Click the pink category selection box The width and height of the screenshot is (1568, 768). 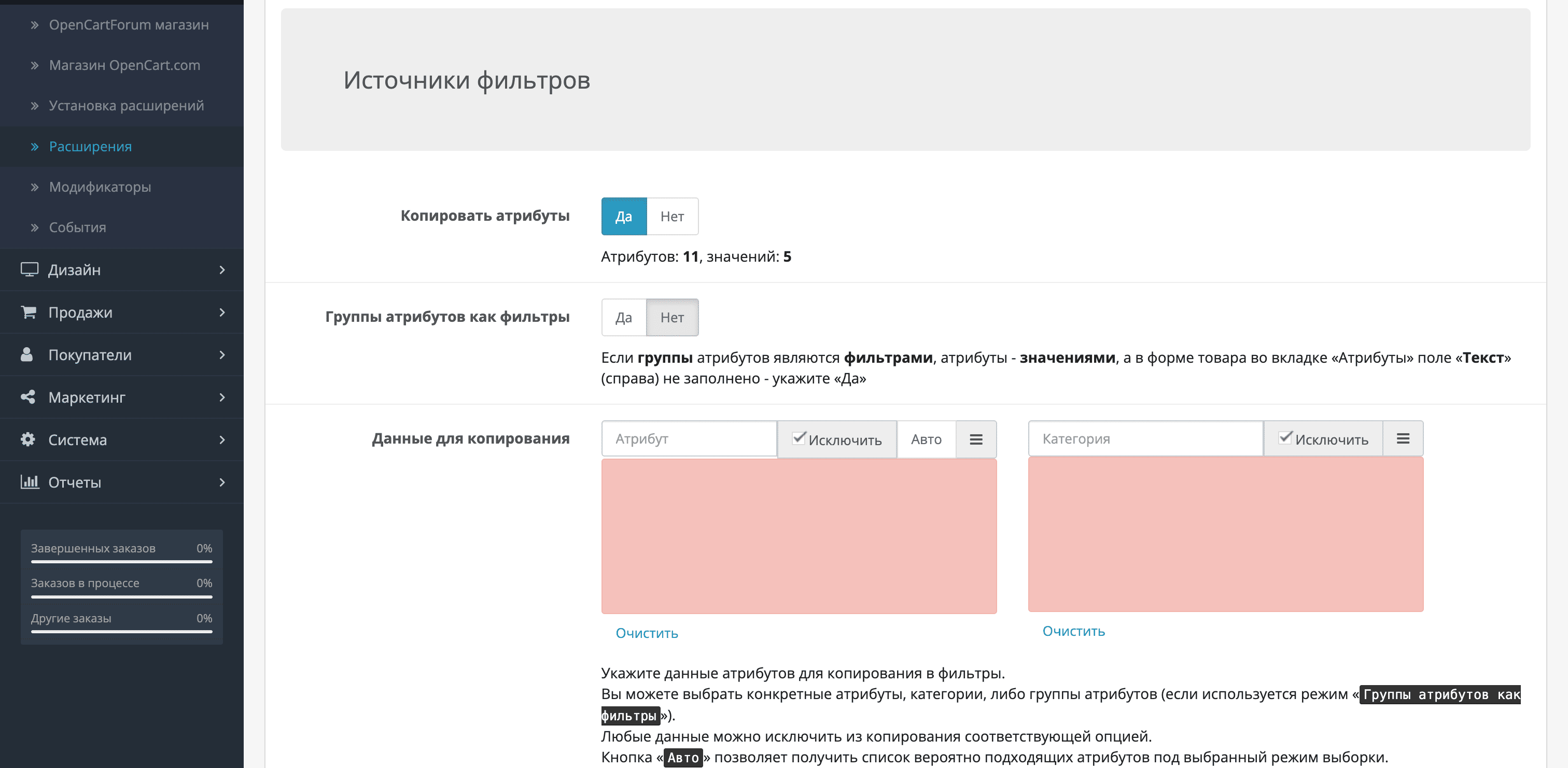[1225, 534]
